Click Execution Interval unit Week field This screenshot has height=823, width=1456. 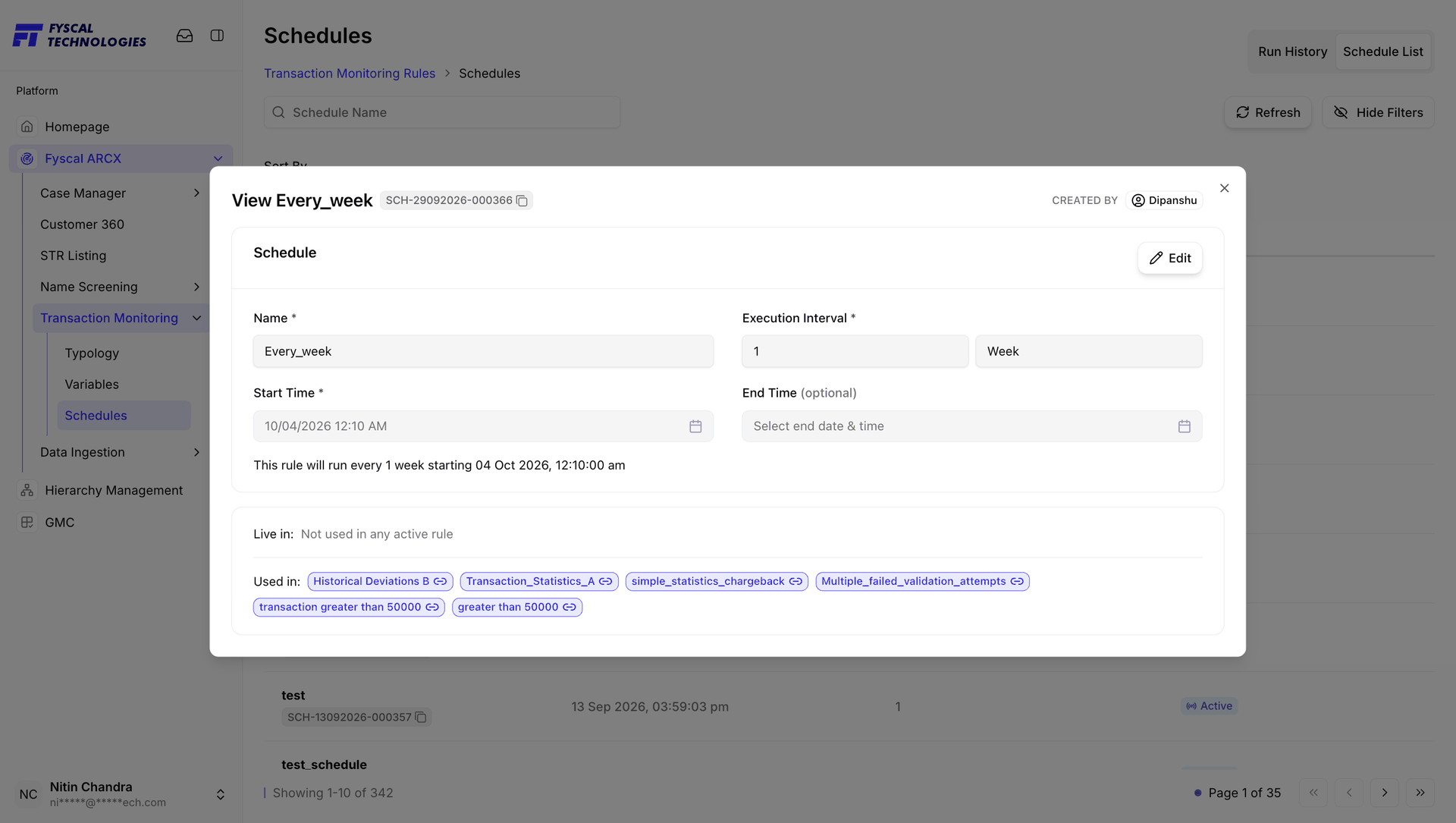tap(1088, 351)
